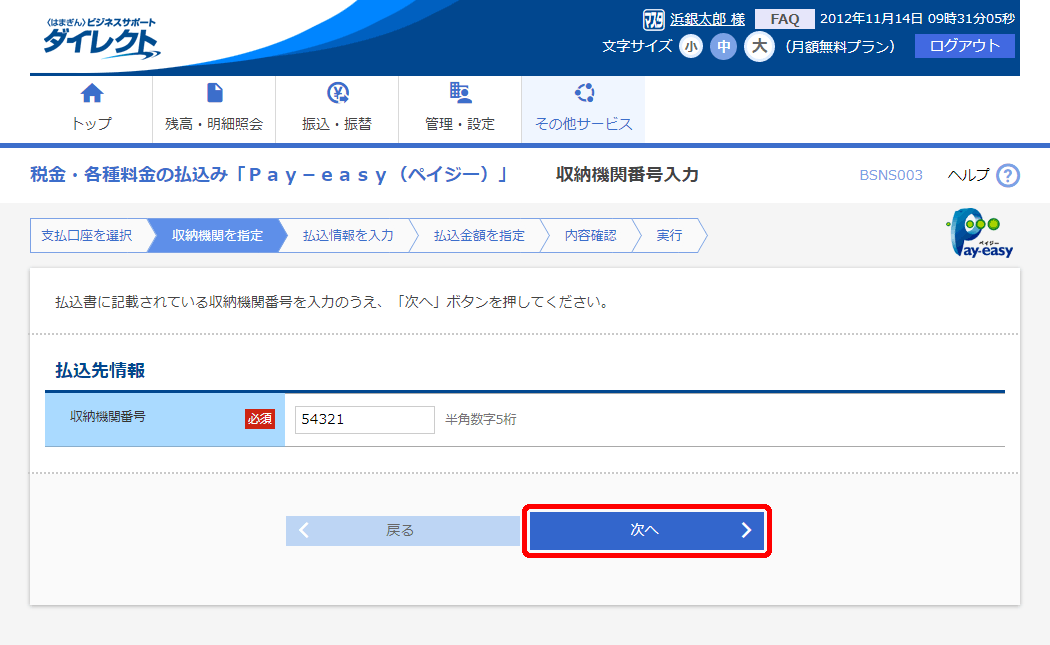Set font size to large (大)
This screenshot has width=1050, height=645.
pos(759,47)
